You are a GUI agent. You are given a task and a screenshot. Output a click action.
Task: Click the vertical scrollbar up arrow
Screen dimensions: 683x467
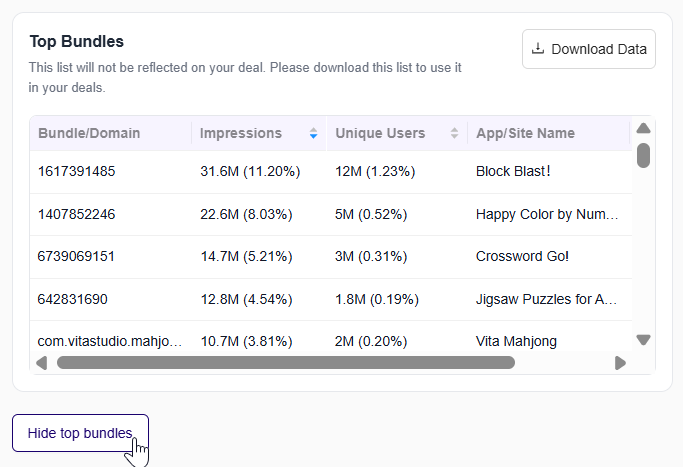click(643, 129)
